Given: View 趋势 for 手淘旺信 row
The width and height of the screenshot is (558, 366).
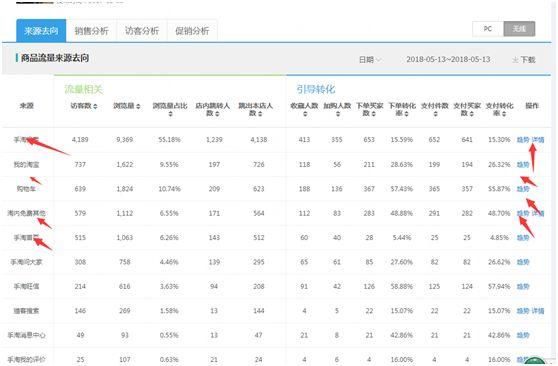Looking at the screenshot, I should pyautogui.click(x=523, y=286).
